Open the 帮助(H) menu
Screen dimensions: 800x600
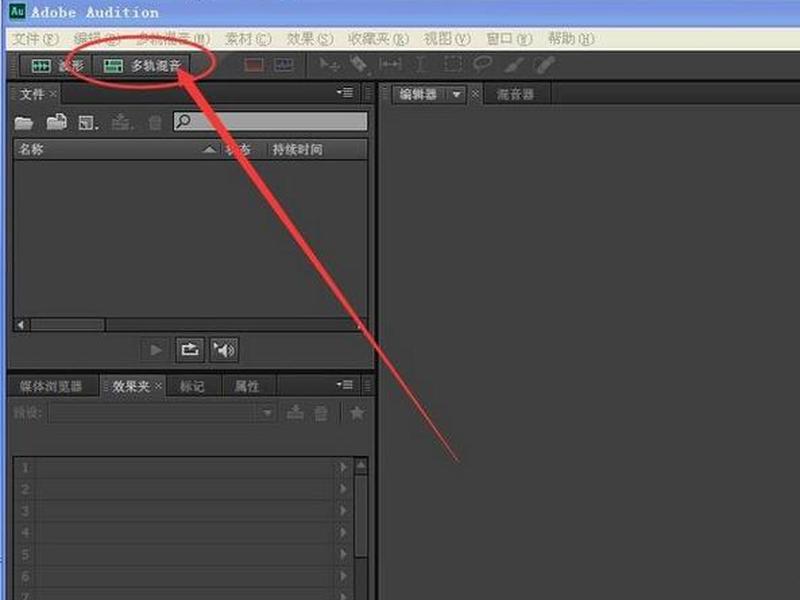point(571,39)
